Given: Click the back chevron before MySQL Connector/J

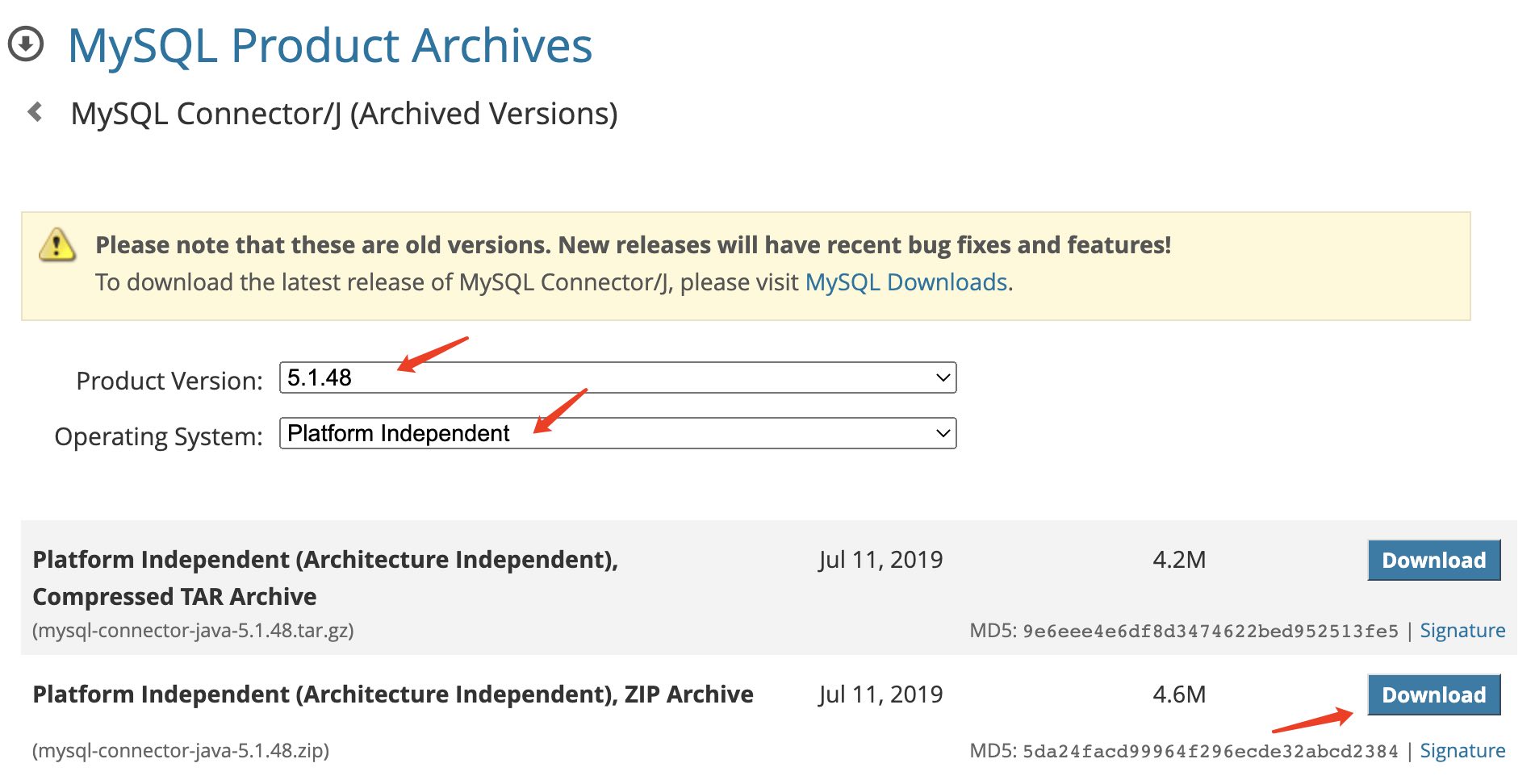Looking at the screenshot, I should 35,111.
